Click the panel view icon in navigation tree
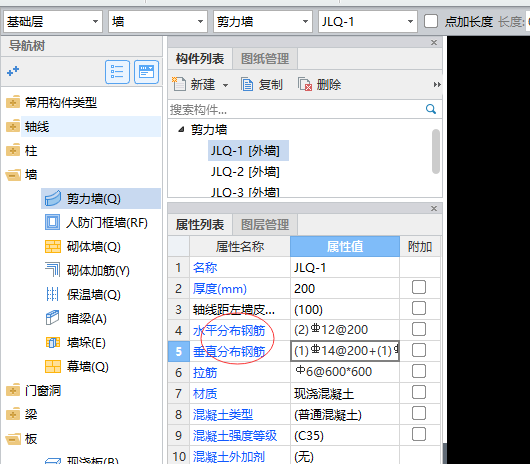Screen dimensions: 530x464 pos(146,72)
